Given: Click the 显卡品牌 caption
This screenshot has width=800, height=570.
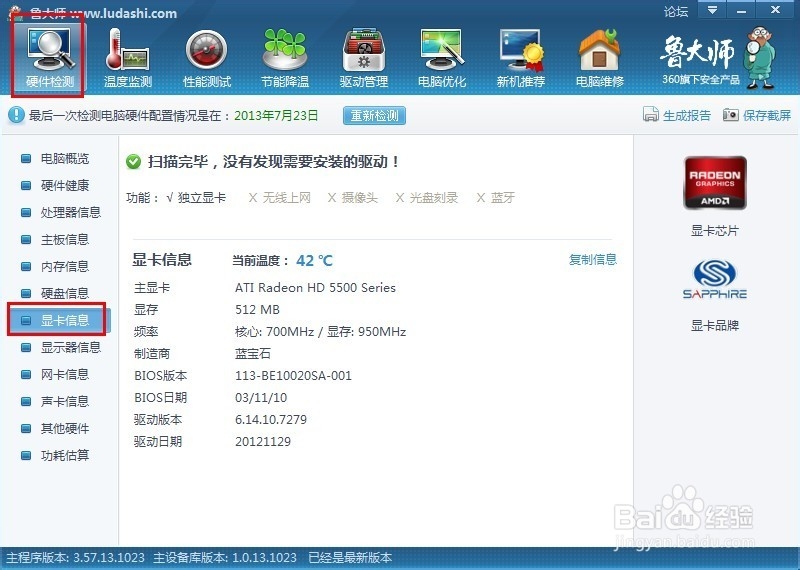Looking at the screenshot, I should click(x=715, y=326).
